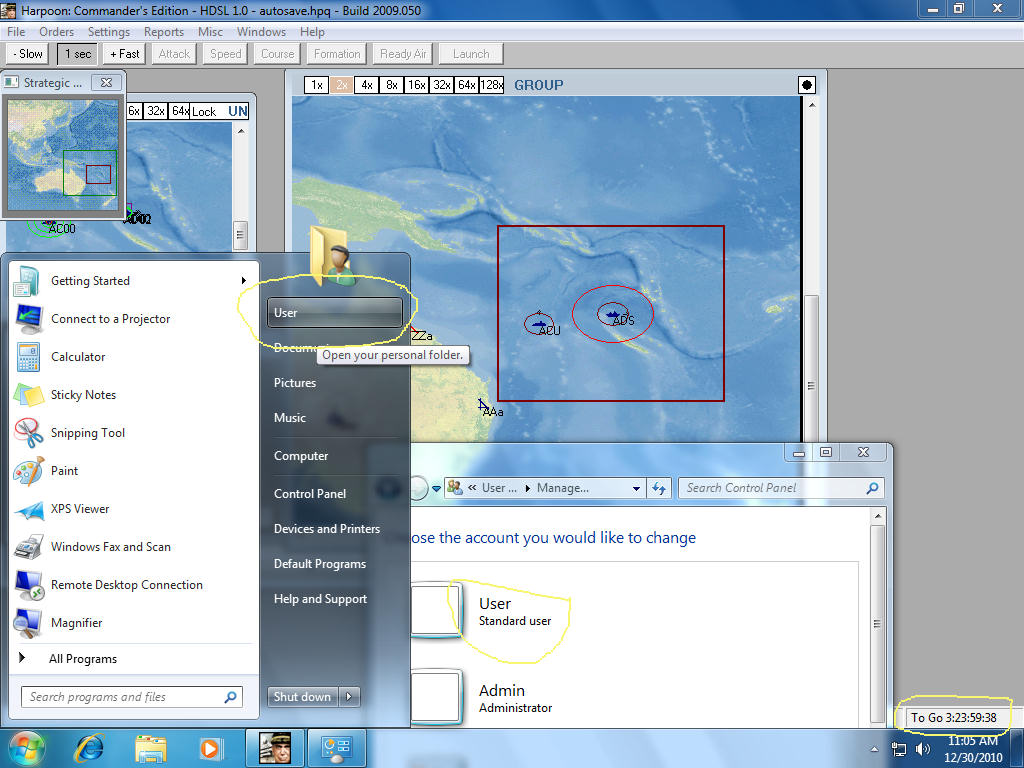The height and width of the screenshot is (768, 1024).
Task: Show hidden tray icons arrow
Action: [x=874, y=749]
